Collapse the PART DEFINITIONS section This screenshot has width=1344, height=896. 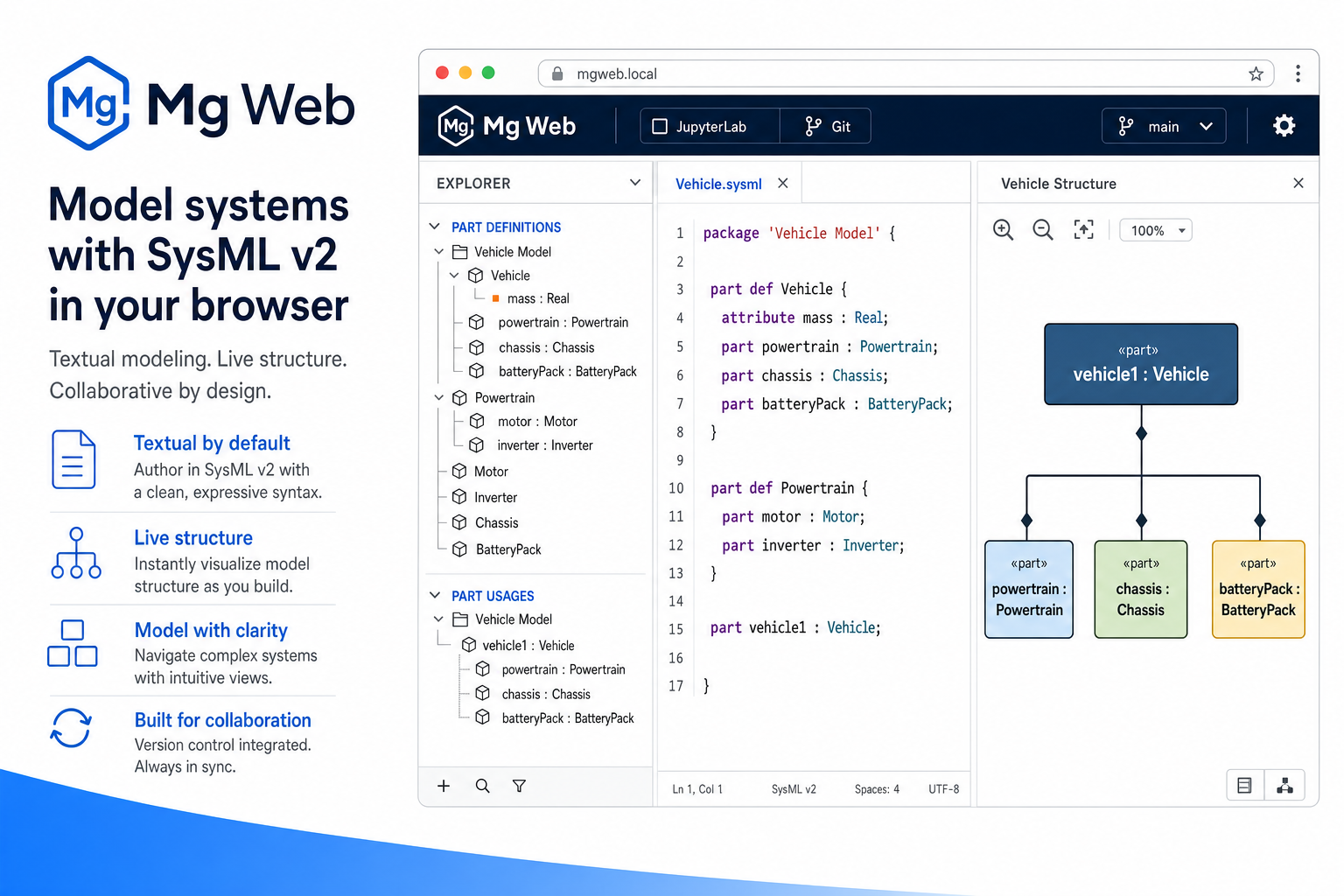tap(435, 227)
